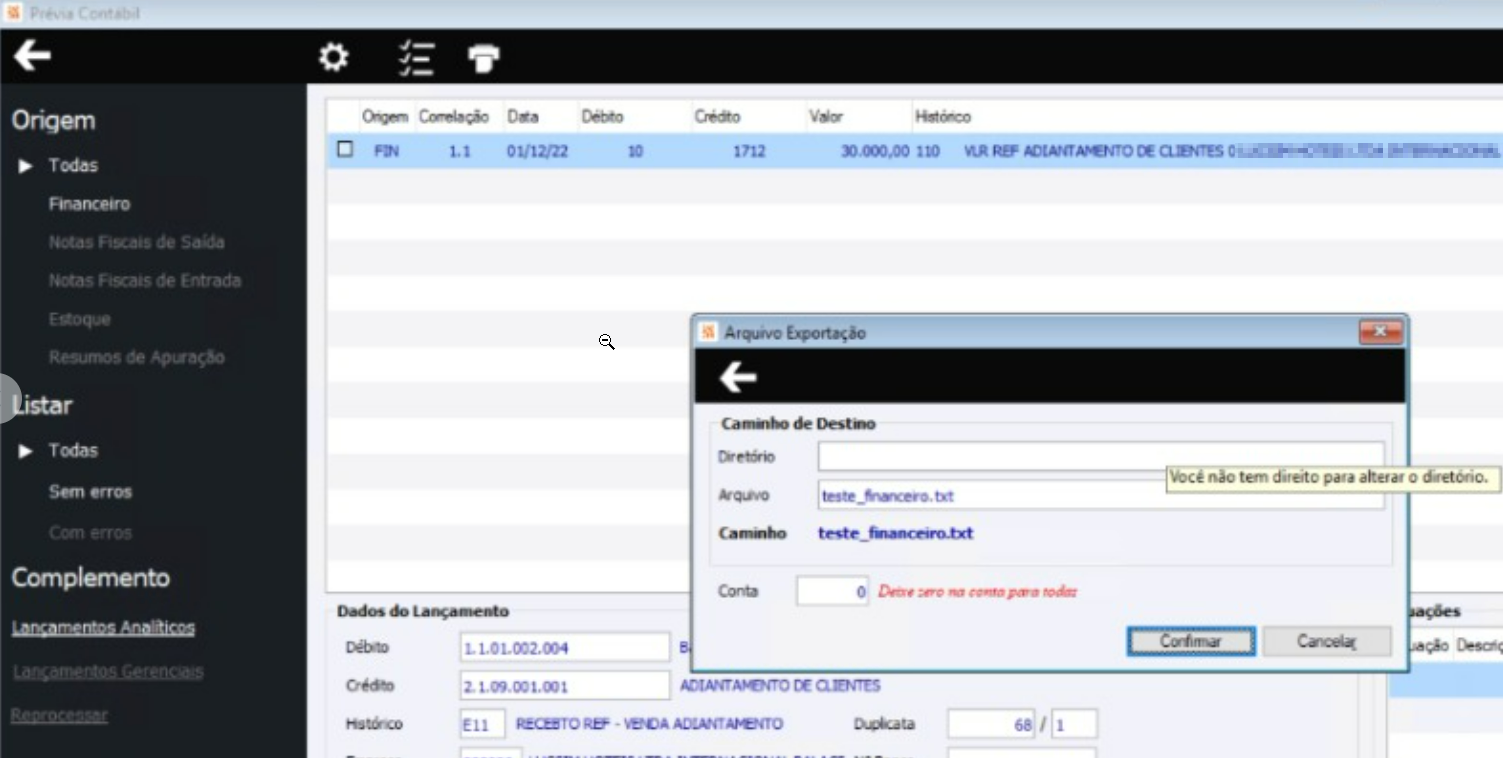Click the bold Caminho value teste_financeiro.txt
Viewport: 1503px width, 758px height.
(x=895, y=533)
